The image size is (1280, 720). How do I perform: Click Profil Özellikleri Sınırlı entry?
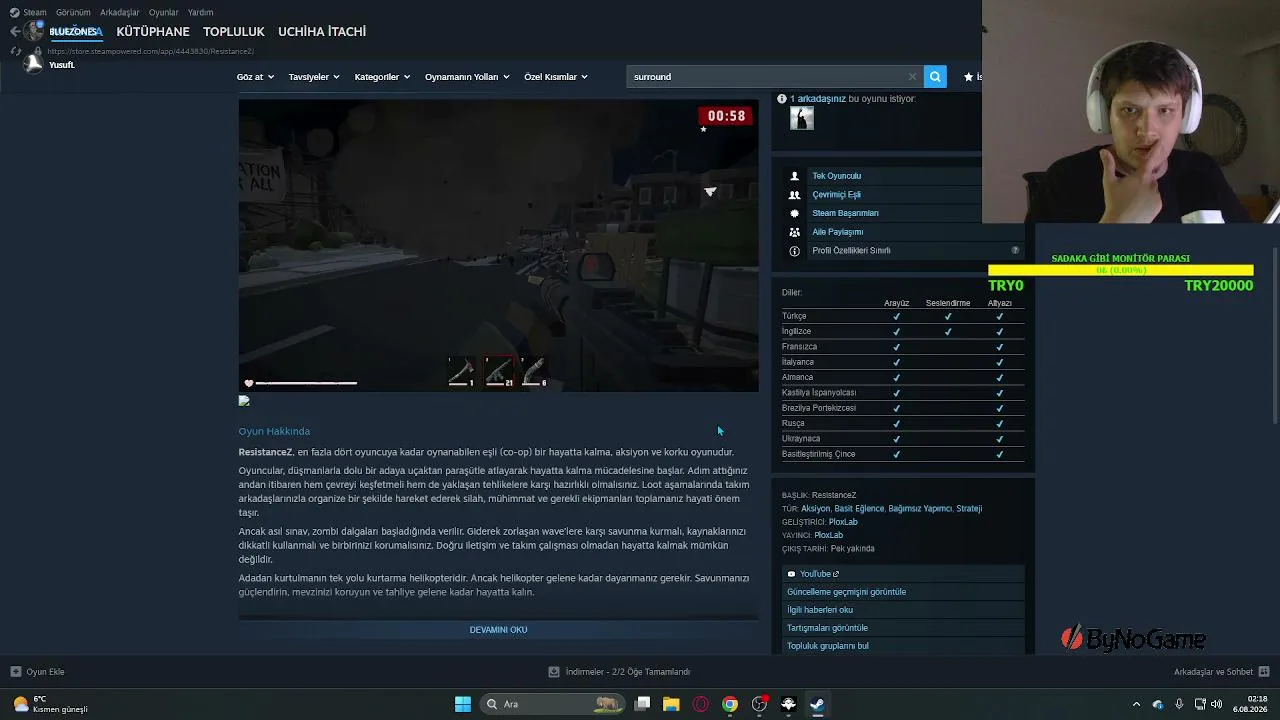pos(851,251)
